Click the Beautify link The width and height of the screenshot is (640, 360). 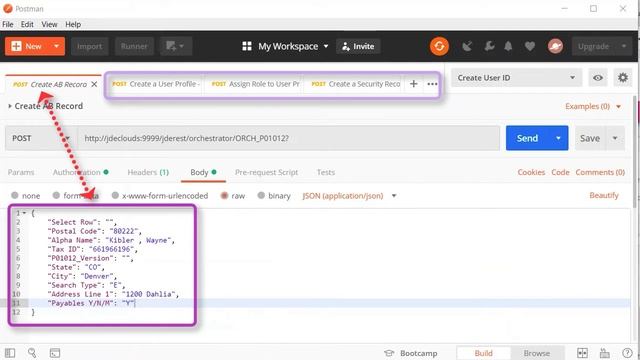click(x=604, y=195)
